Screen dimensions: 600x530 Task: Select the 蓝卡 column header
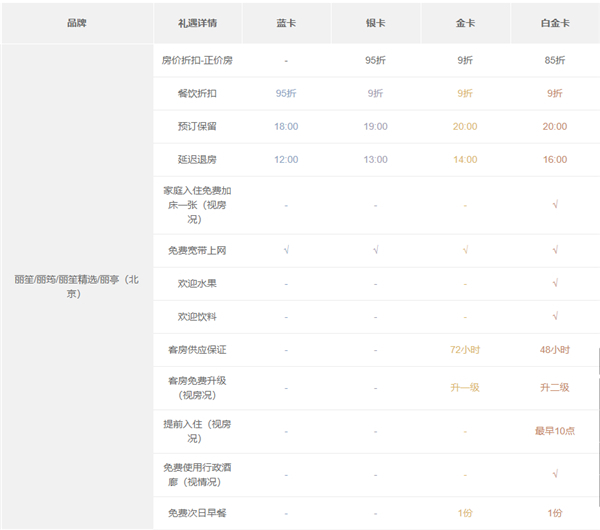point(285,22)
